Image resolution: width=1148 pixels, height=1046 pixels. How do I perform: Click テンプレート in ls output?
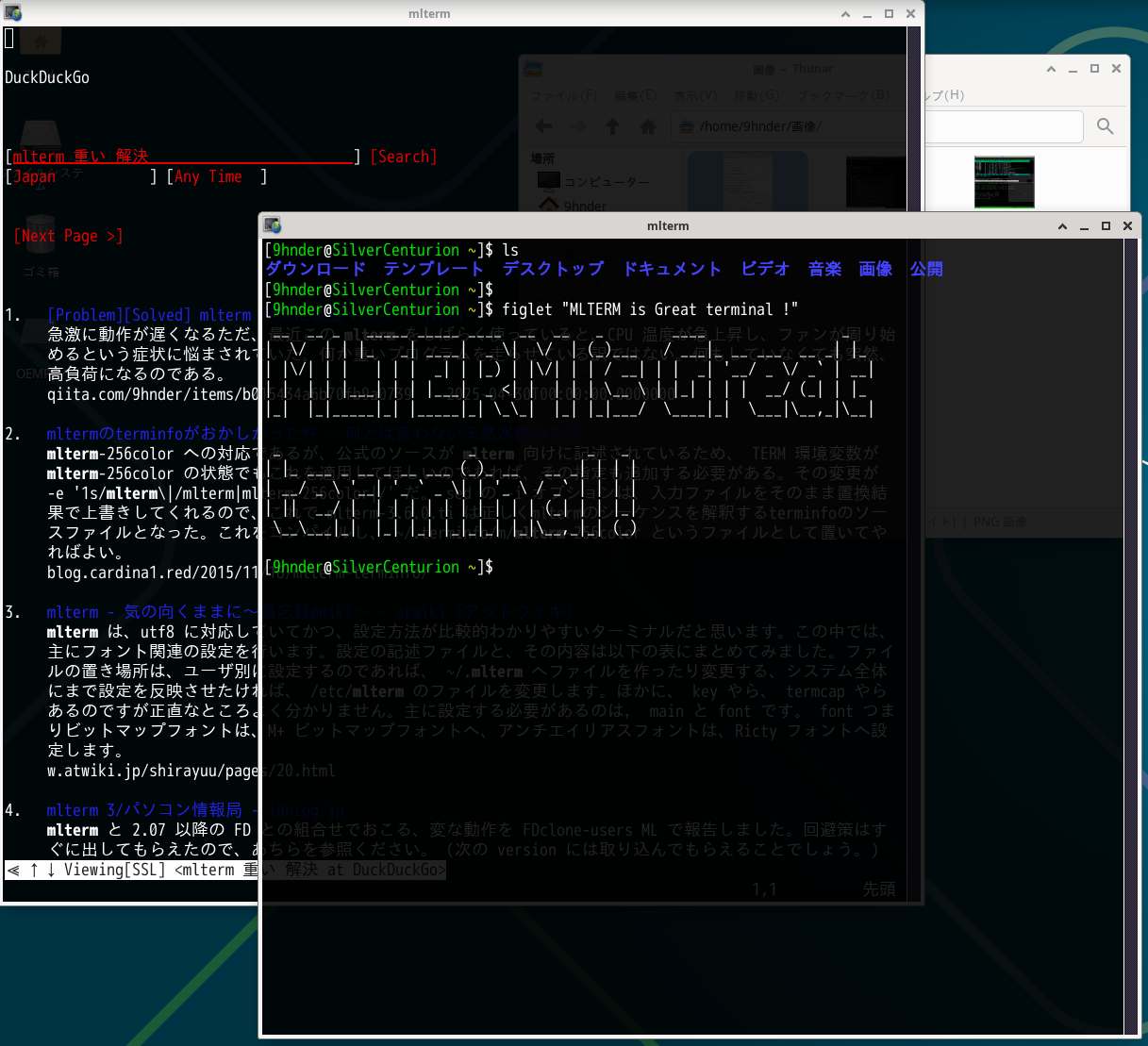434,269
